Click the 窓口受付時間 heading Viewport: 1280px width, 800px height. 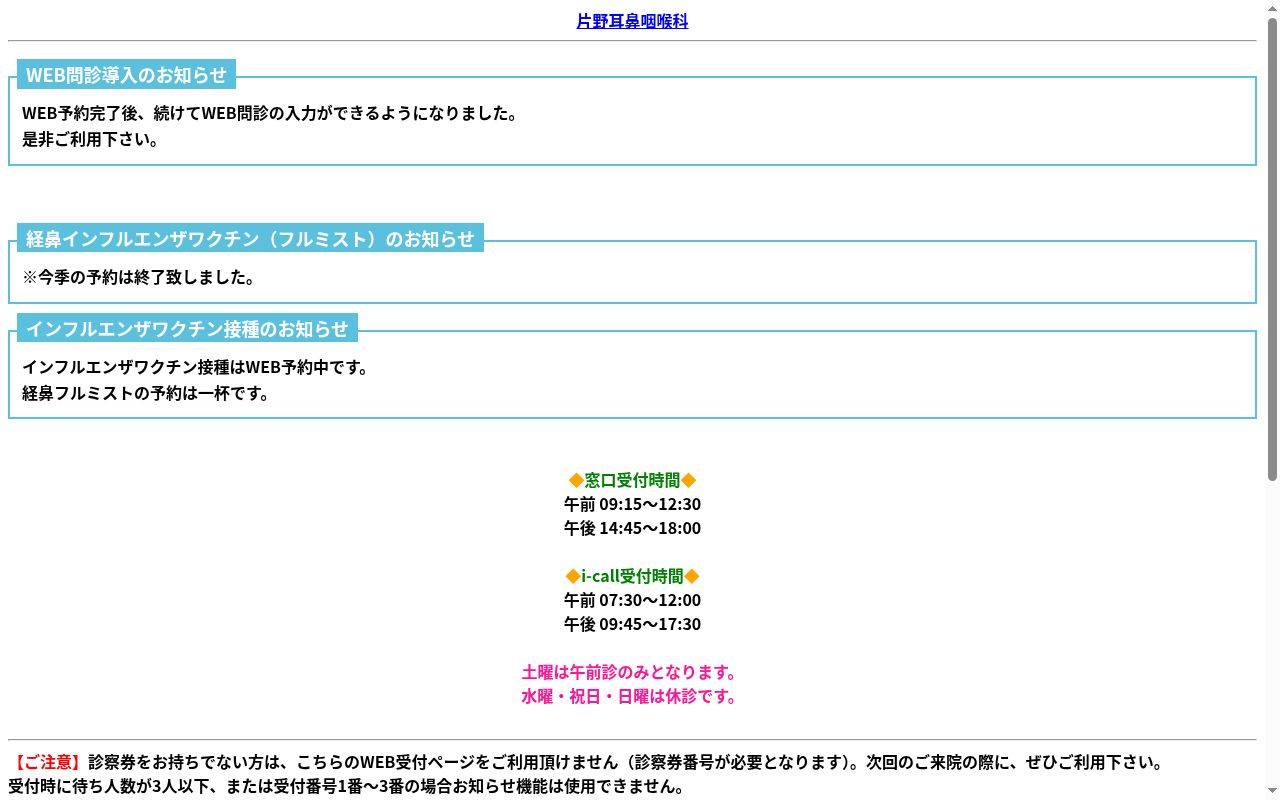(632, 481)
